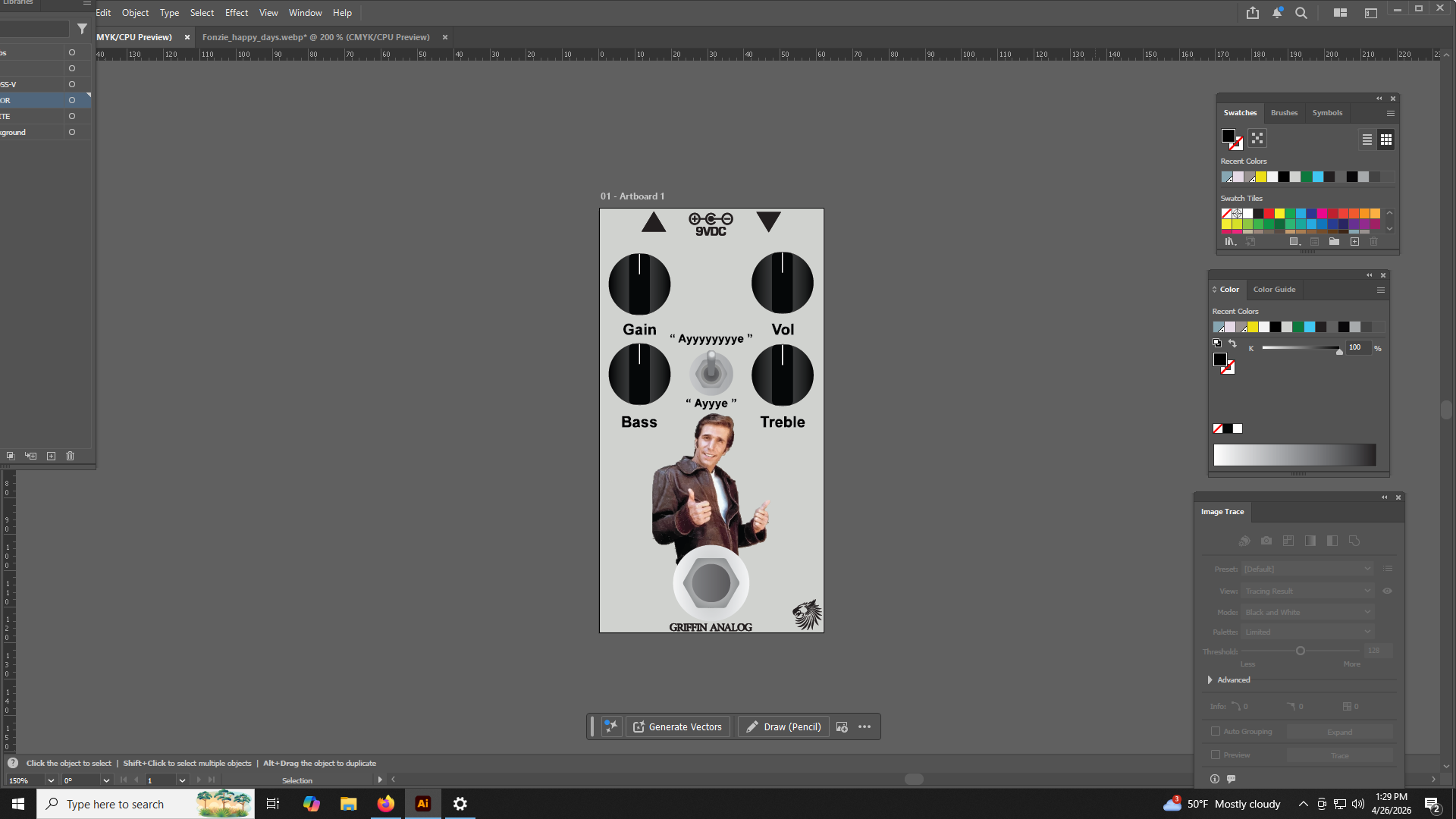The width and height of the screenshot is (1456, 819).
Task: Open Adobe Illustrator from the taskbar
Action: pos(423,804)
